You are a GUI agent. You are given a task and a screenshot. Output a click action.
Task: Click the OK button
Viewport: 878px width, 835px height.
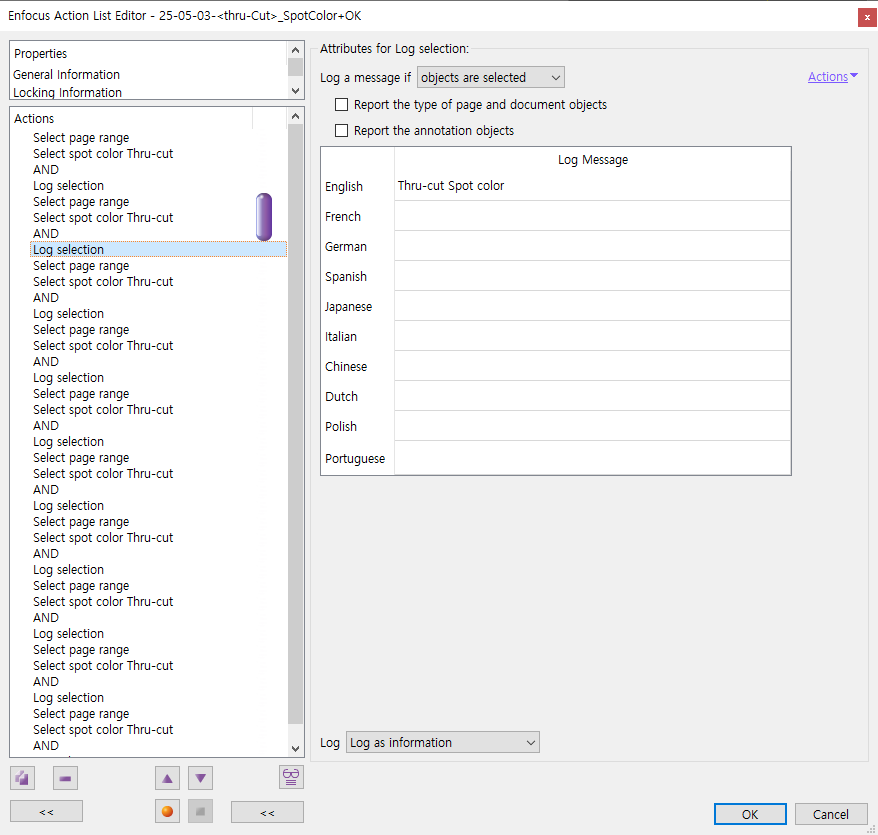coord(750,815)
